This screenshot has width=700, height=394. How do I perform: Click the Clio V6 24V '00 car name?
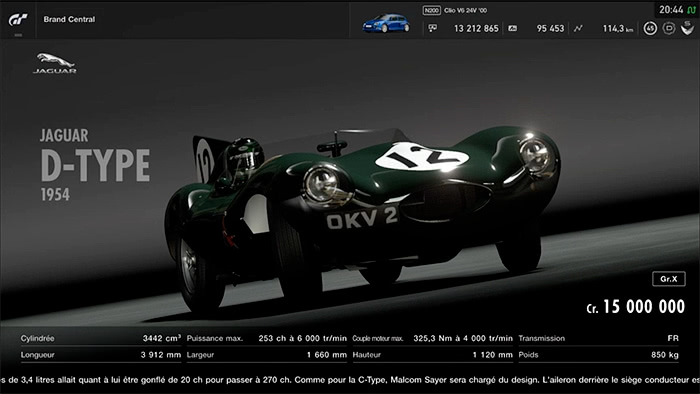click(466, 10)
